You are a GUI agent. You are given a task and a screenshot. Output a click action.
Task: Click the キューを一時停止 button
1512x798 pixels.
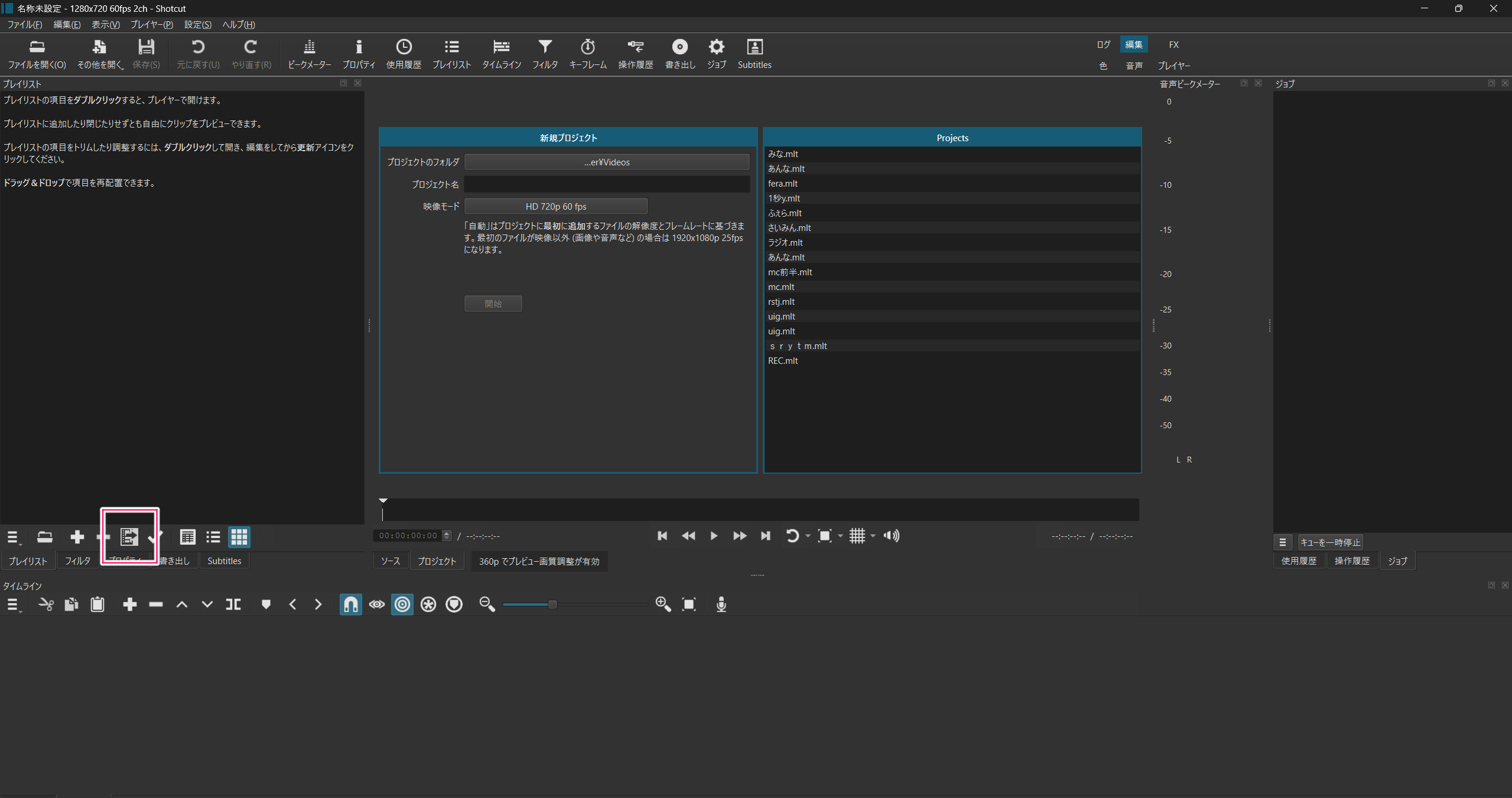1330,542
